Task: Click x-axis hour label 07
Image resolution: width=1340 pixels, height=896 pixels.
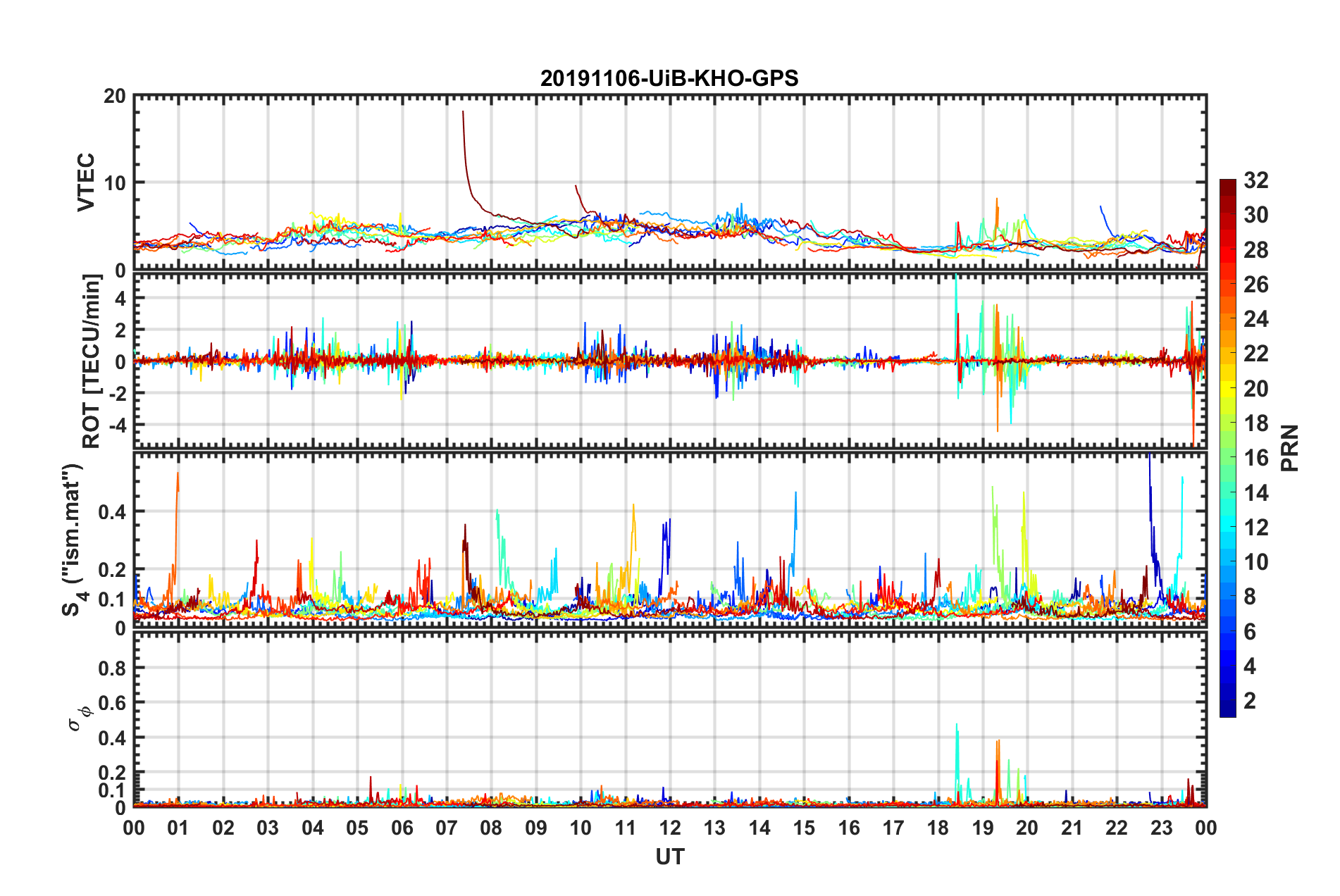Action: click(447, 828)
